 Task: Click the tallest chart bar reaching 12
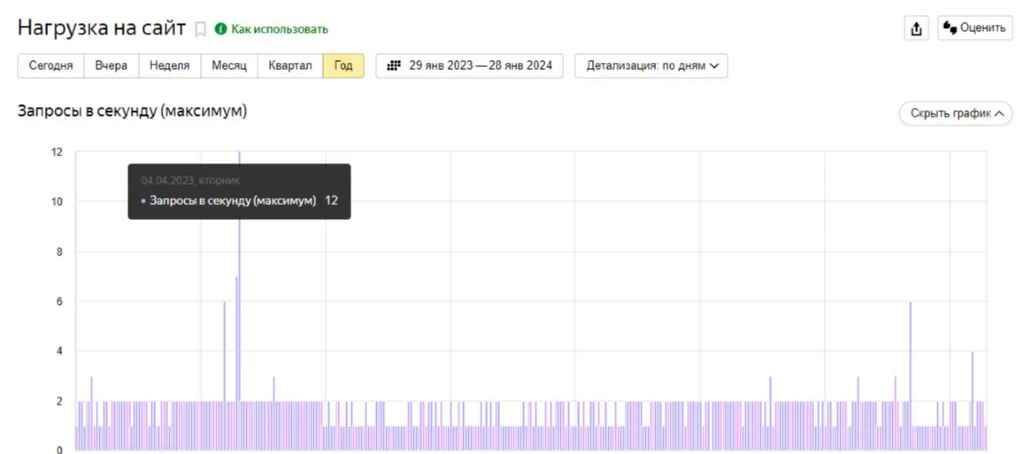pyautogui.click(x=239, y=300)
